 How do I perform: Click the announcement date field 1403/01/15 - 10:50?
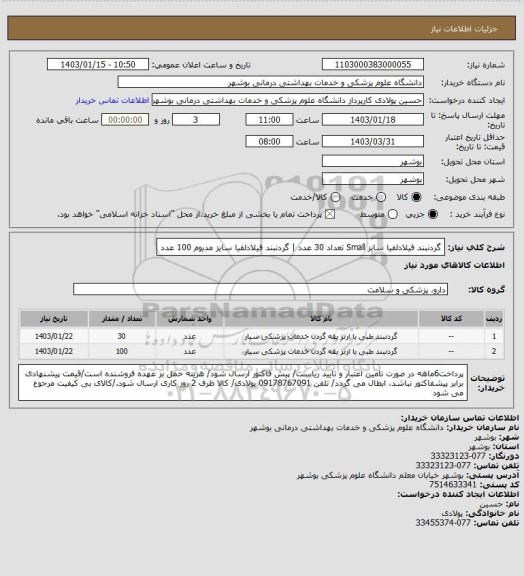pyautogui.click(x=98, y=65)
